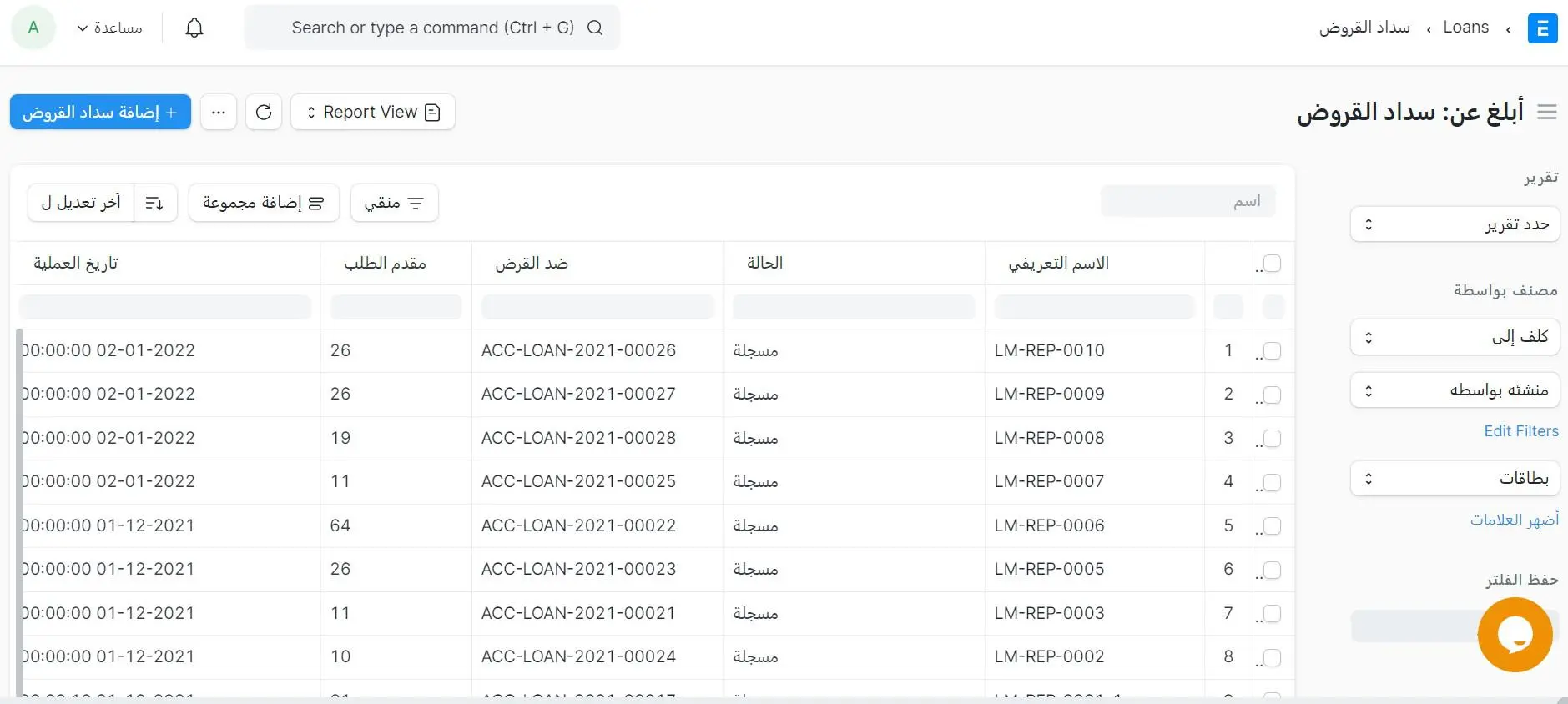Check the row LM-REP-0010
Image resolution: width=1568 pixels, height=704 pixels.
(1272, 351)
